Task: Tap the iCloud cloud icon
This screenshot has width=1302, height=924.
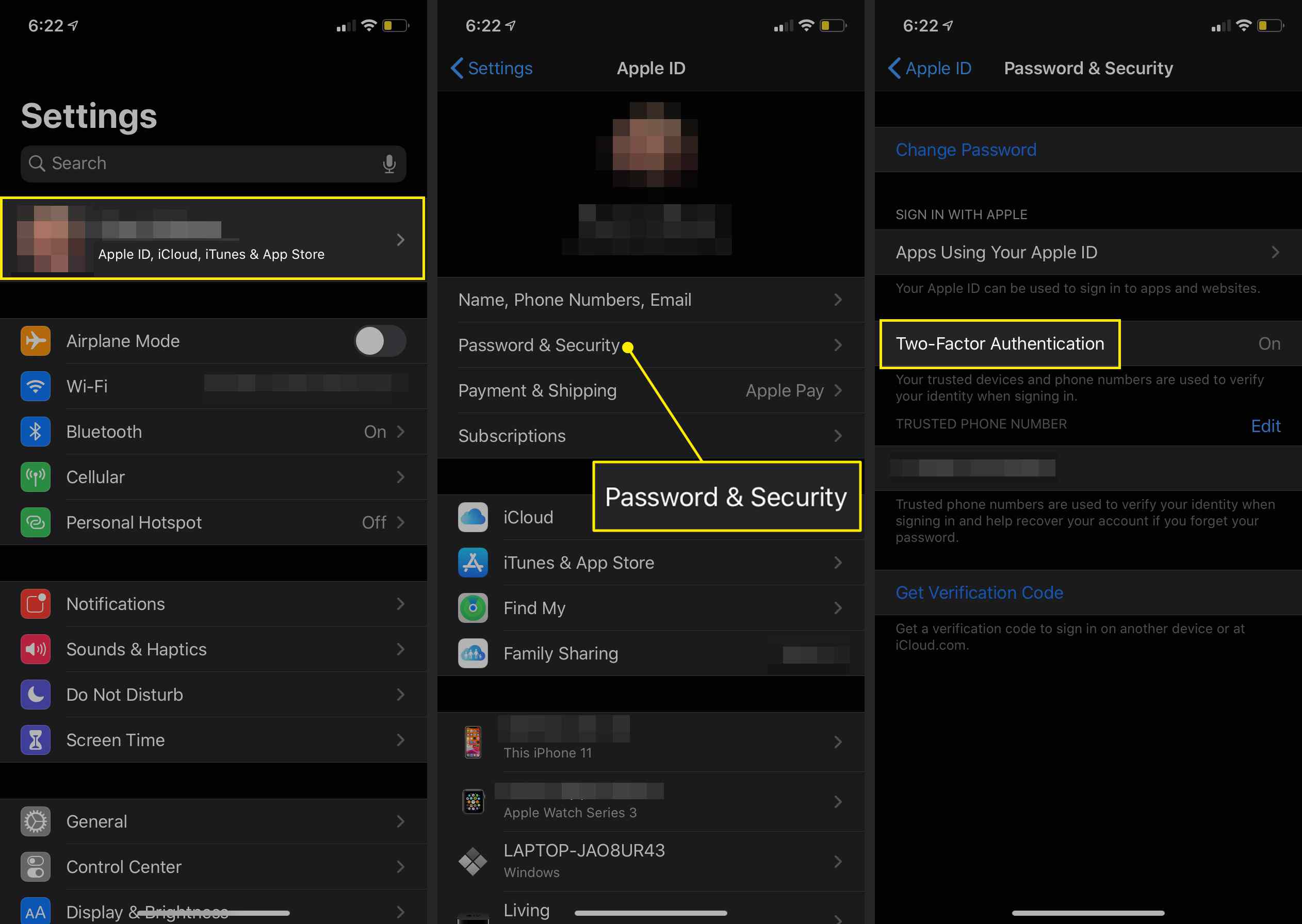Action: (x=473, y=517)
